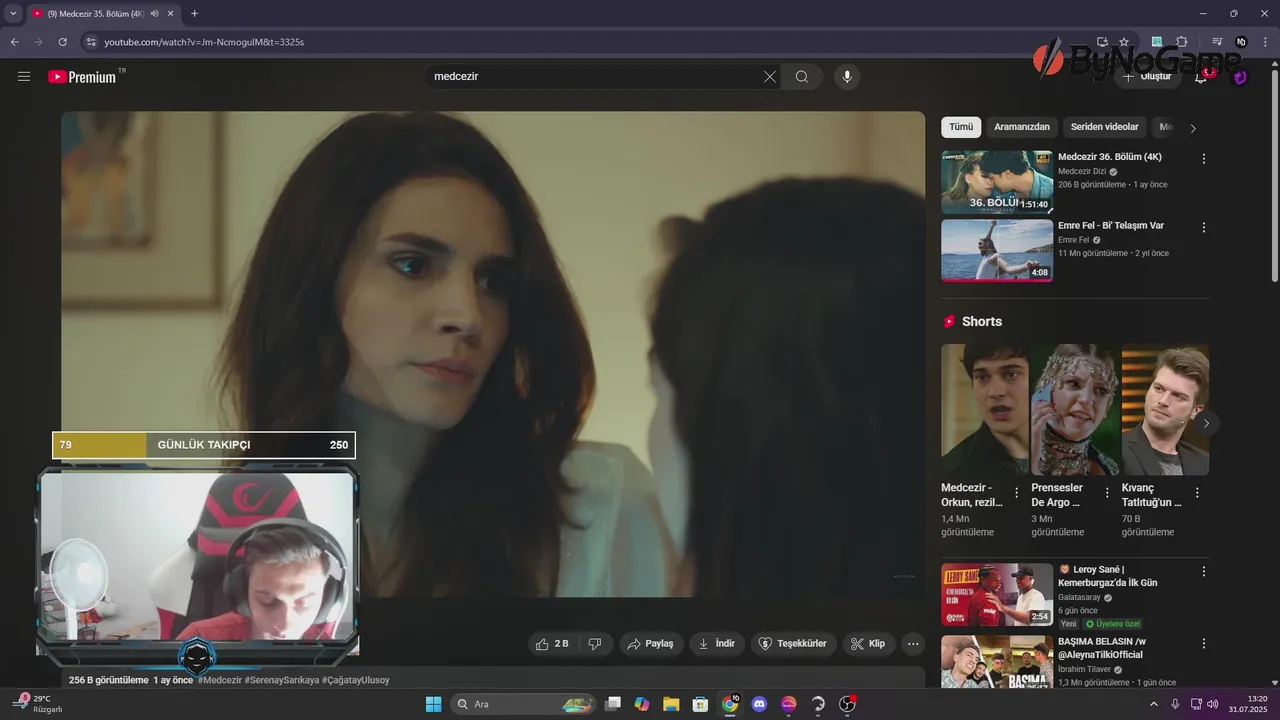Open a new browser tab

pos(194,13)
